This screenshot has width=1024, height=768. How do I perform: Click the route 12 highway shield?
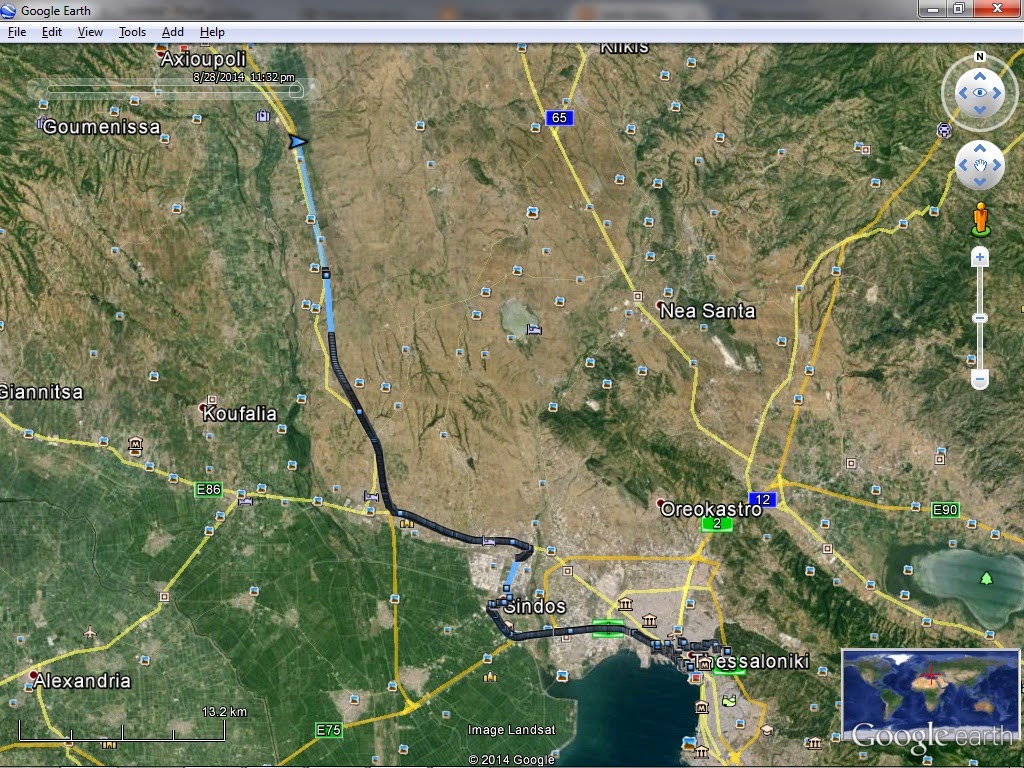(762, 500)
